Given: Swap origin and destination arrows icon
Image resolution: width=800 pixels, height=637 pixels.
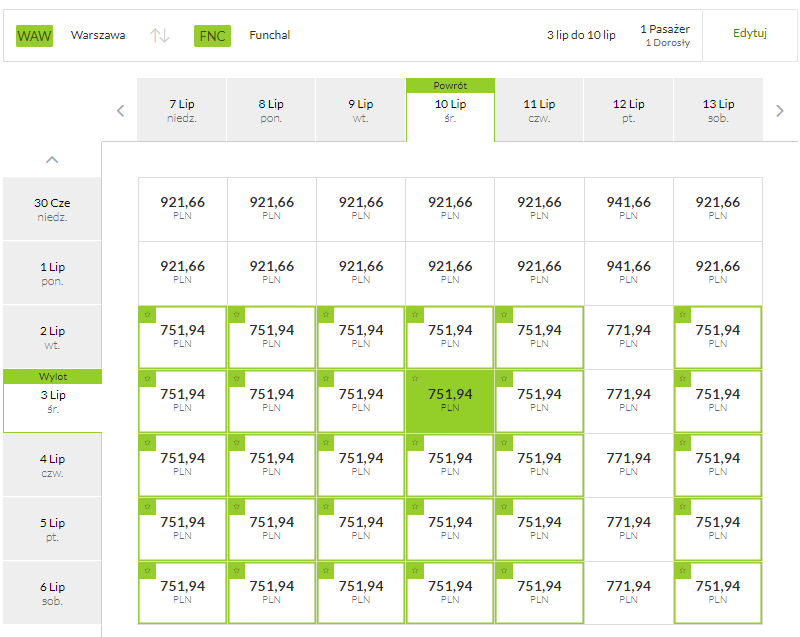Looking at the screenshot, I should pos(160,36).
